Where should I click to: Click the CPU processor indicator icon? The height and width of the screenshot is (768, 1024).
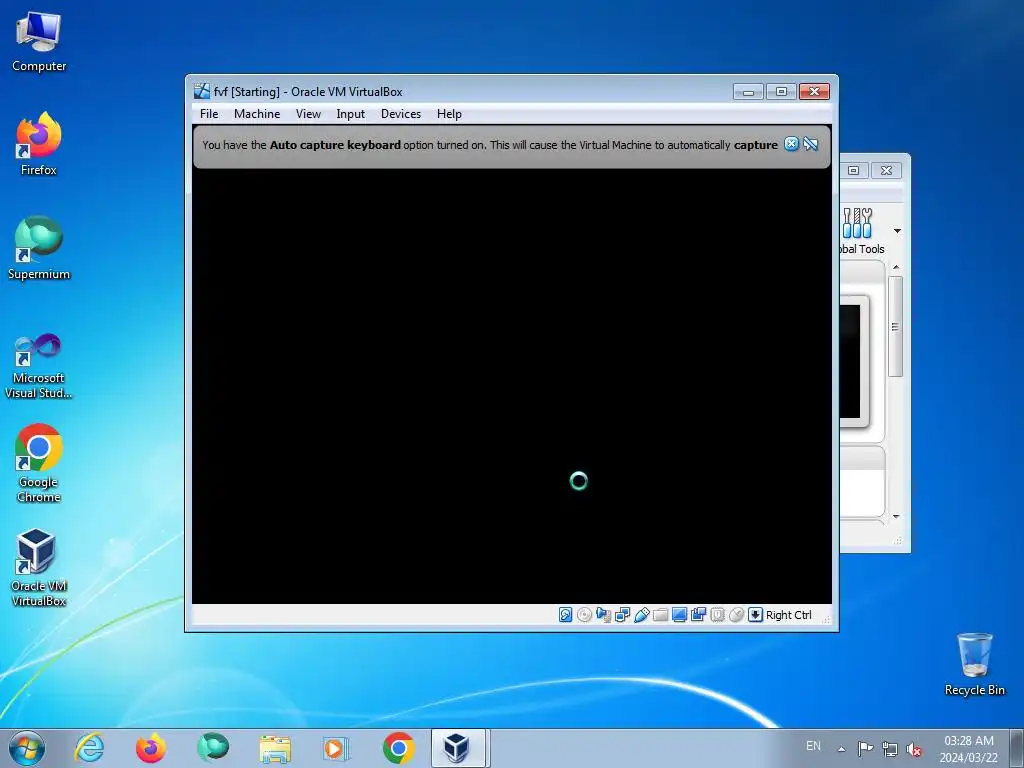point(717,615)
